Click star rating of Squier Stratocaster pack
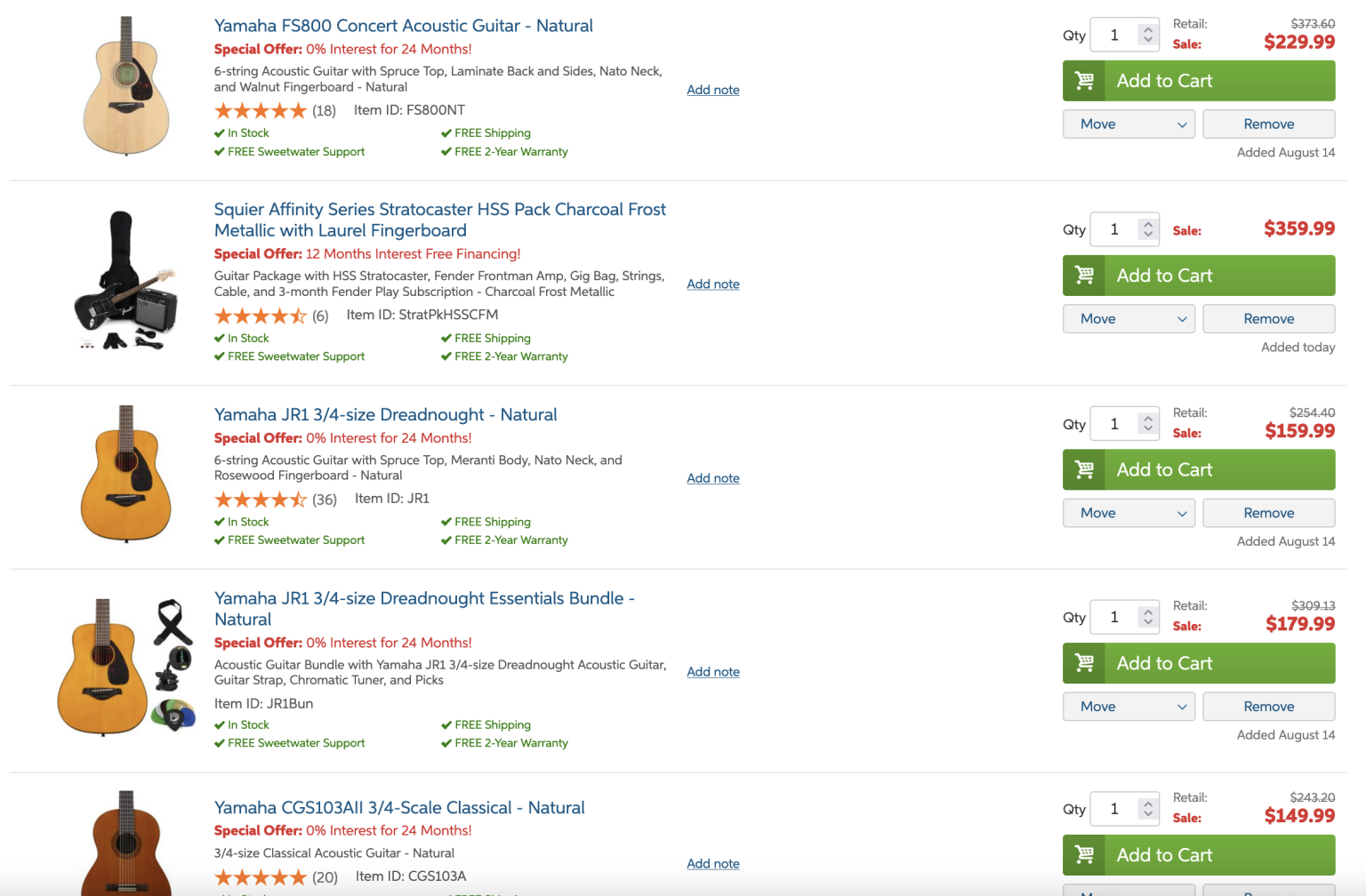The image size is (1366, 896). click(260, 316)
